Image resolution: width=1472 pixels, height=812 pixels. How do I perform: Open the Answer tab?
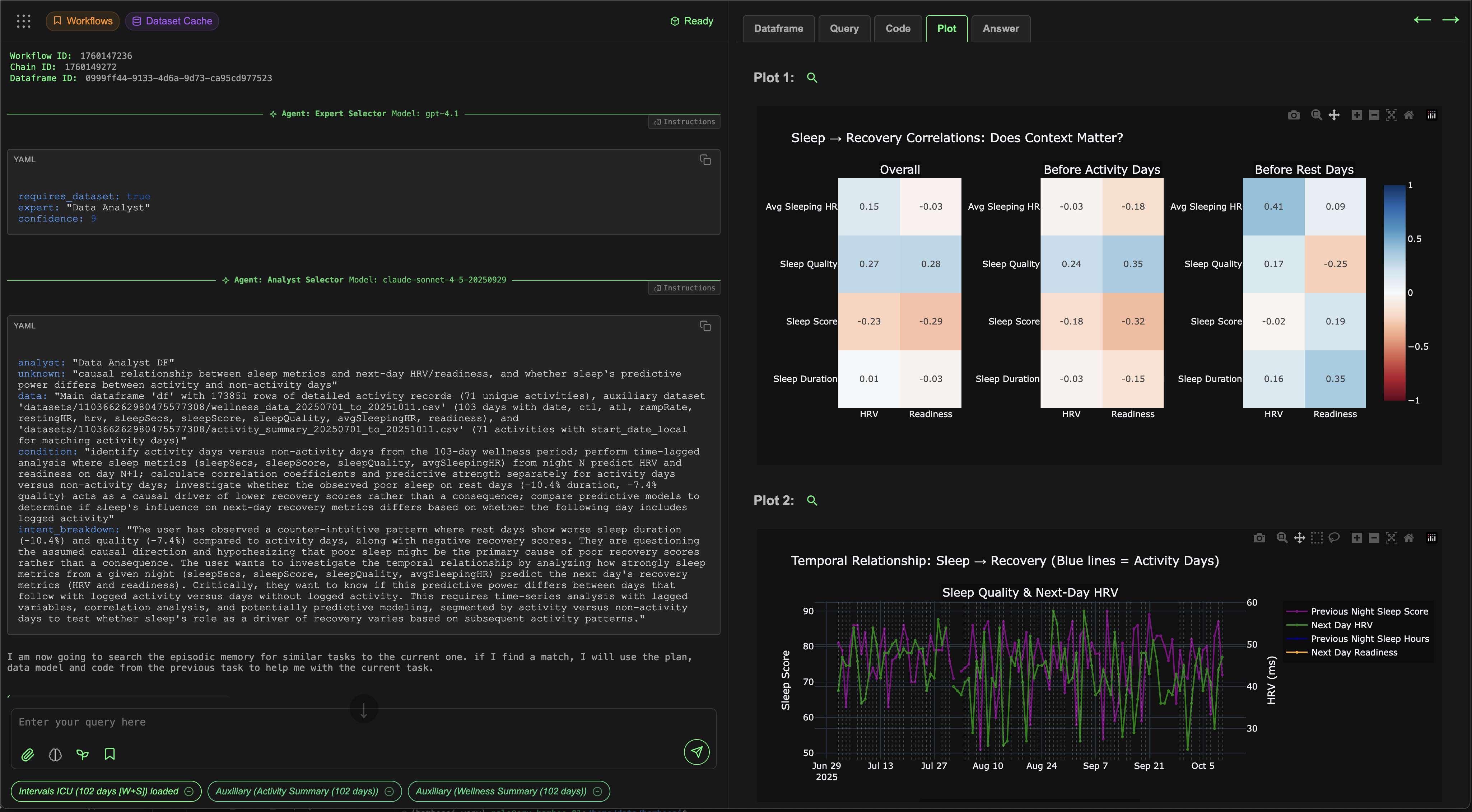[1000, 29]
